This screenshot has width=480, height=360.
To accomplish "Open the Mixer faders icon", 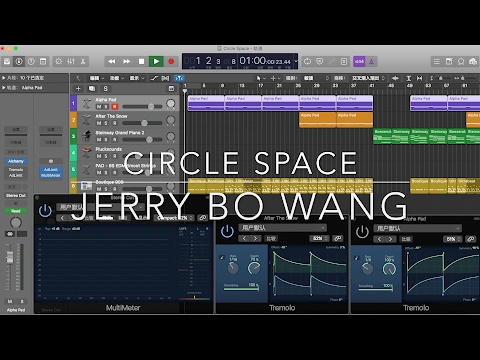I will pos(71,61).
